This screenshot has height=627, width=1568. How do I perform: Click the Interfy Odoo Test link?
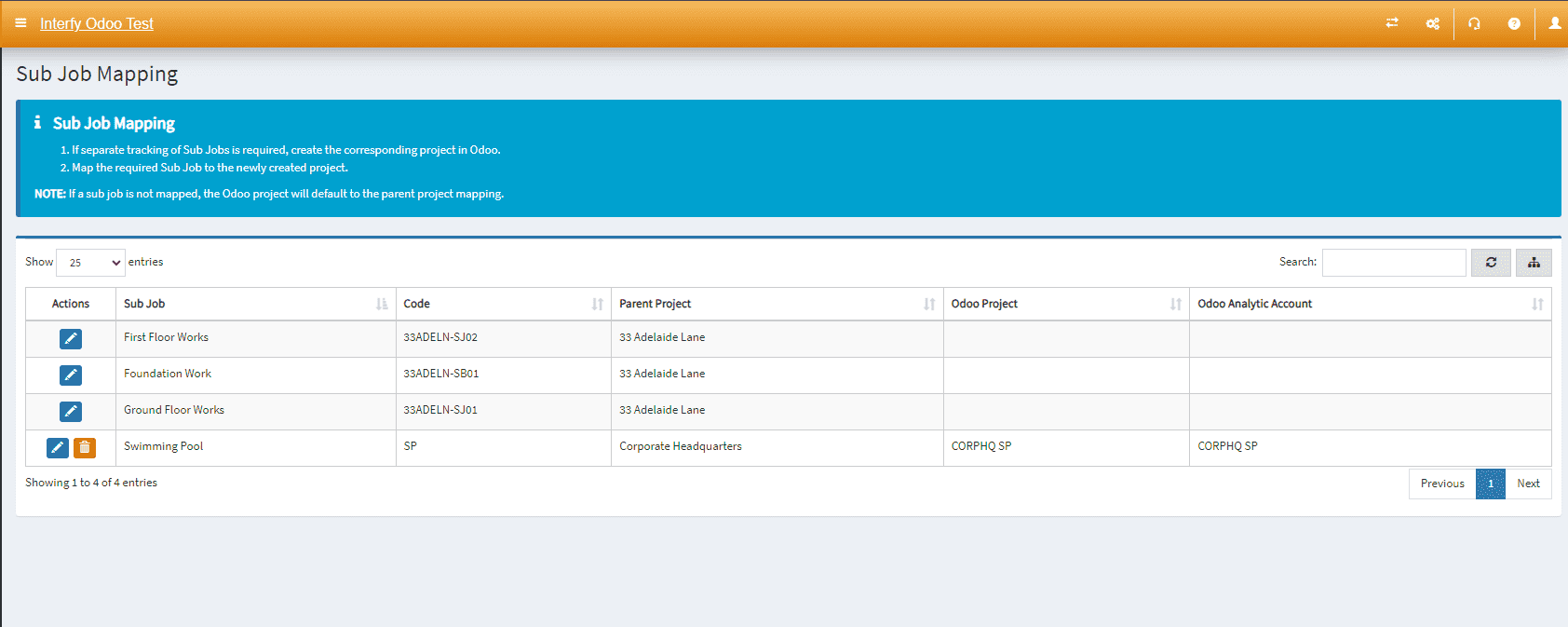pos(97,23)
